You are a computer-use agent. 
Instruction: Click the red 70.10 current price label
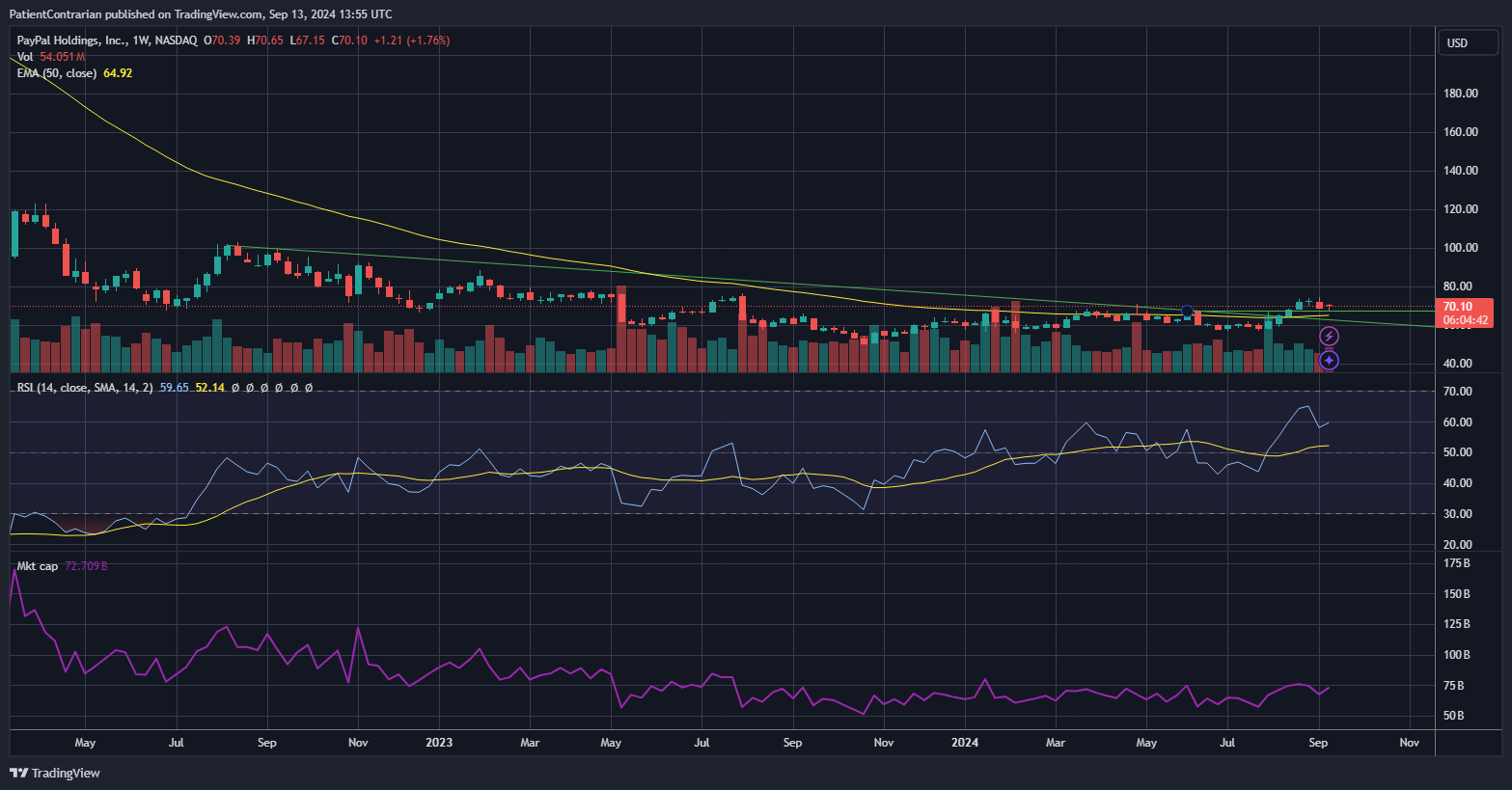pyautogui.click(x=1457, y=307)
